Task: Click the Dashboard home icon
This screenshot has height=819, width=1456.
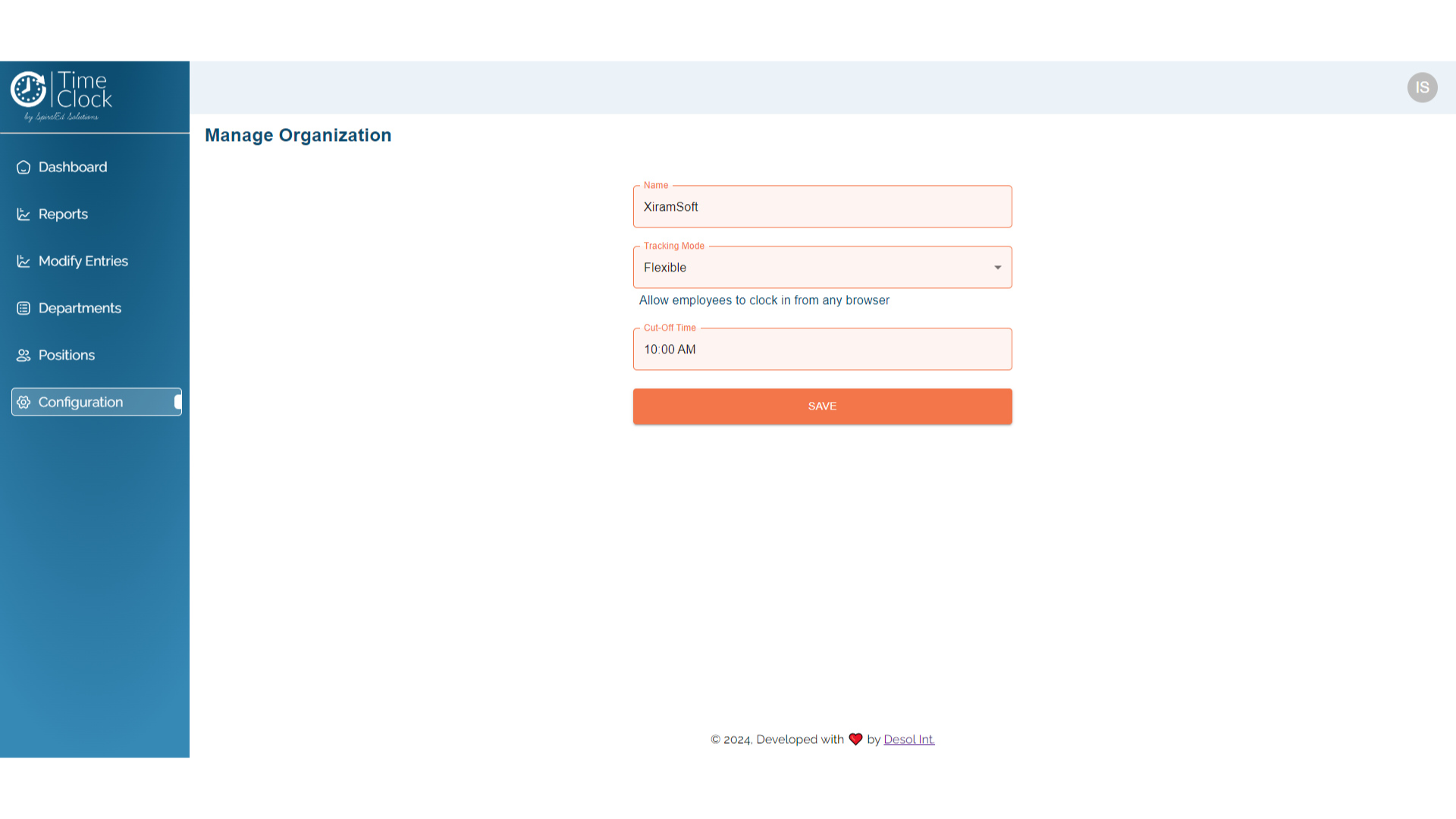Action: point(24,167)
